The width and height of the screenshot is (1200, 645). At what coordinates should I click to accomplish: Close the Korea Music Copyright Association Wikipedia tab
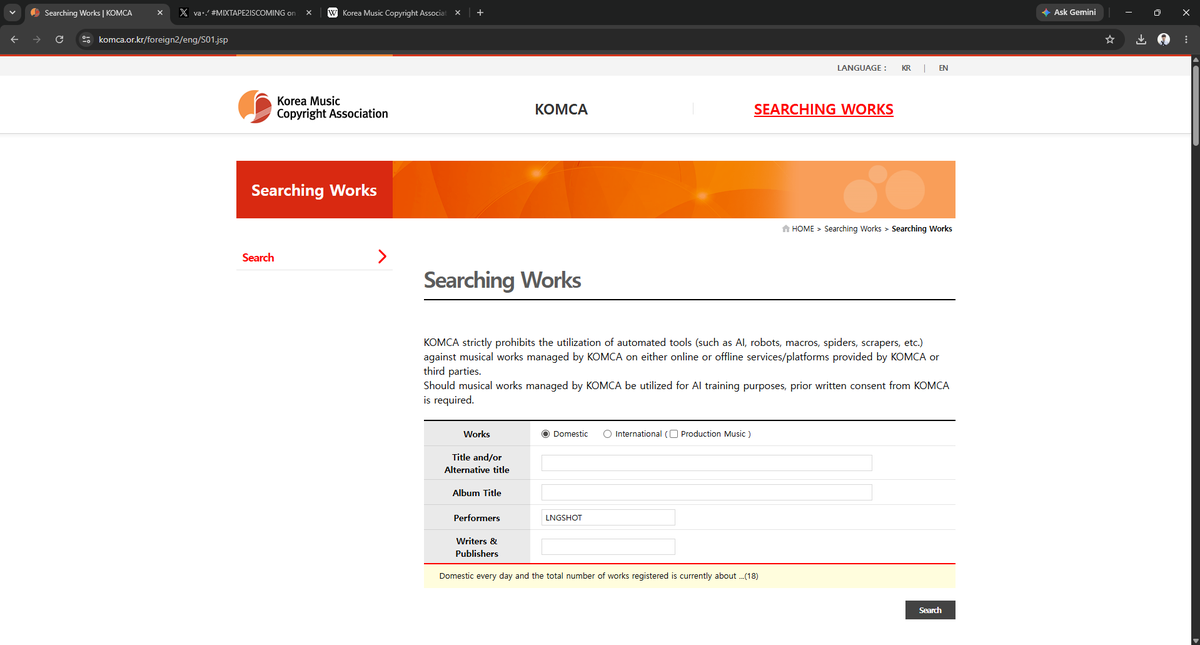pos(457,13)
